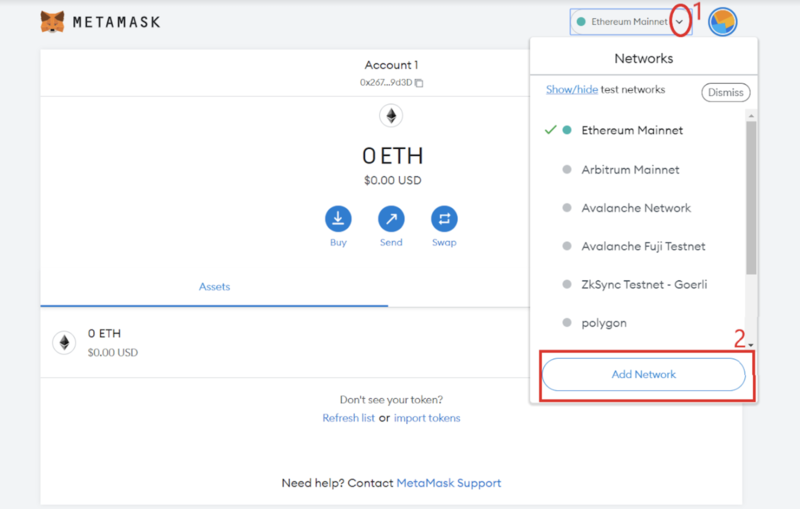Screen dimensions: 800x509
Task: Click the ETH token icon in the assets list
Action: point(64,342)
